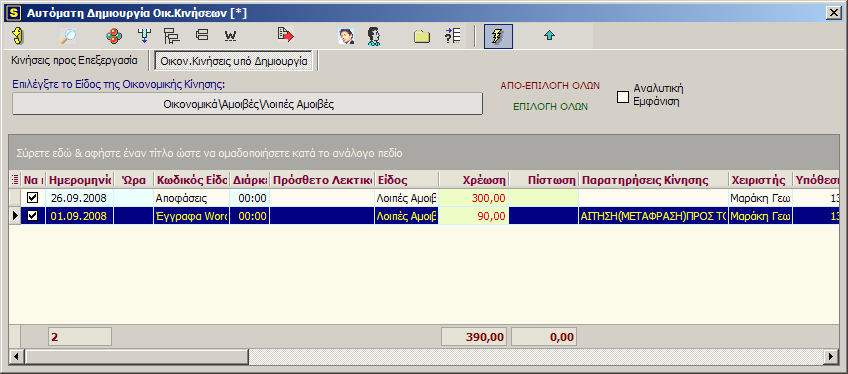Screen dimensions: 848x374
Task: Click the lightning bolt toolbar icon
Action: pyautogui.click(x=498, y=36)
